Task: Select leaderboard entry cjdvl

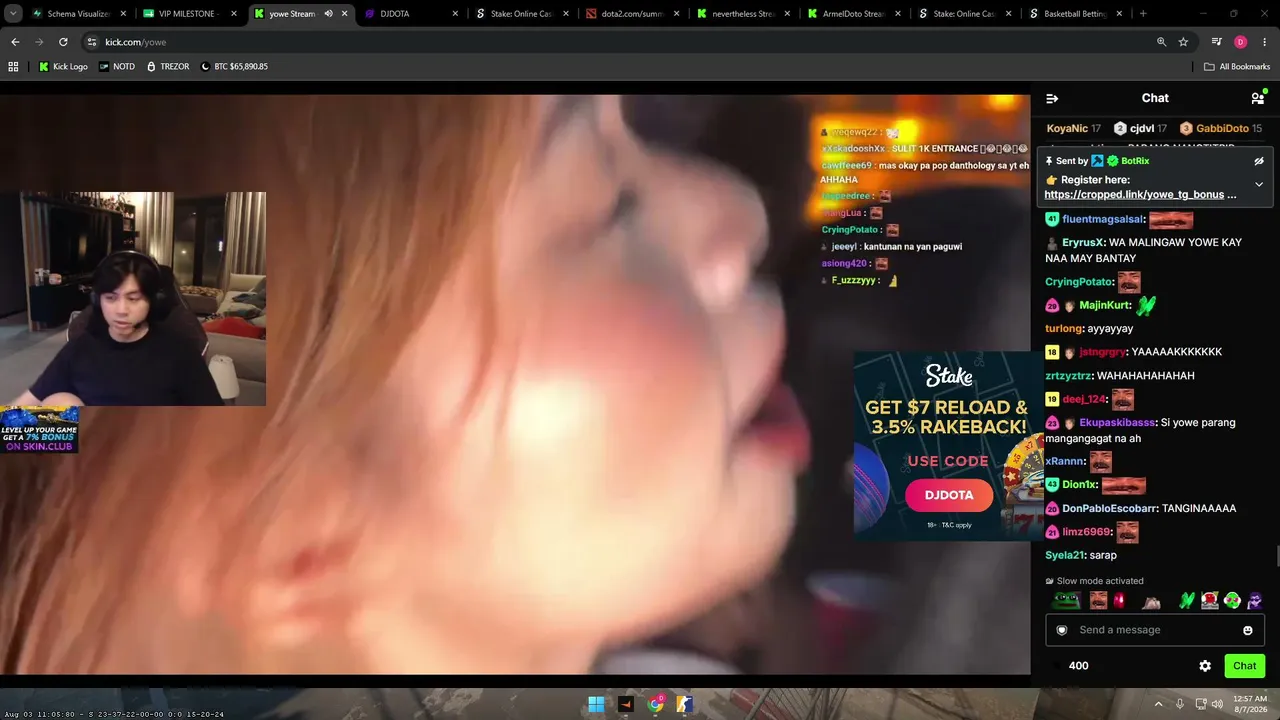Action: pos(1142,129)
